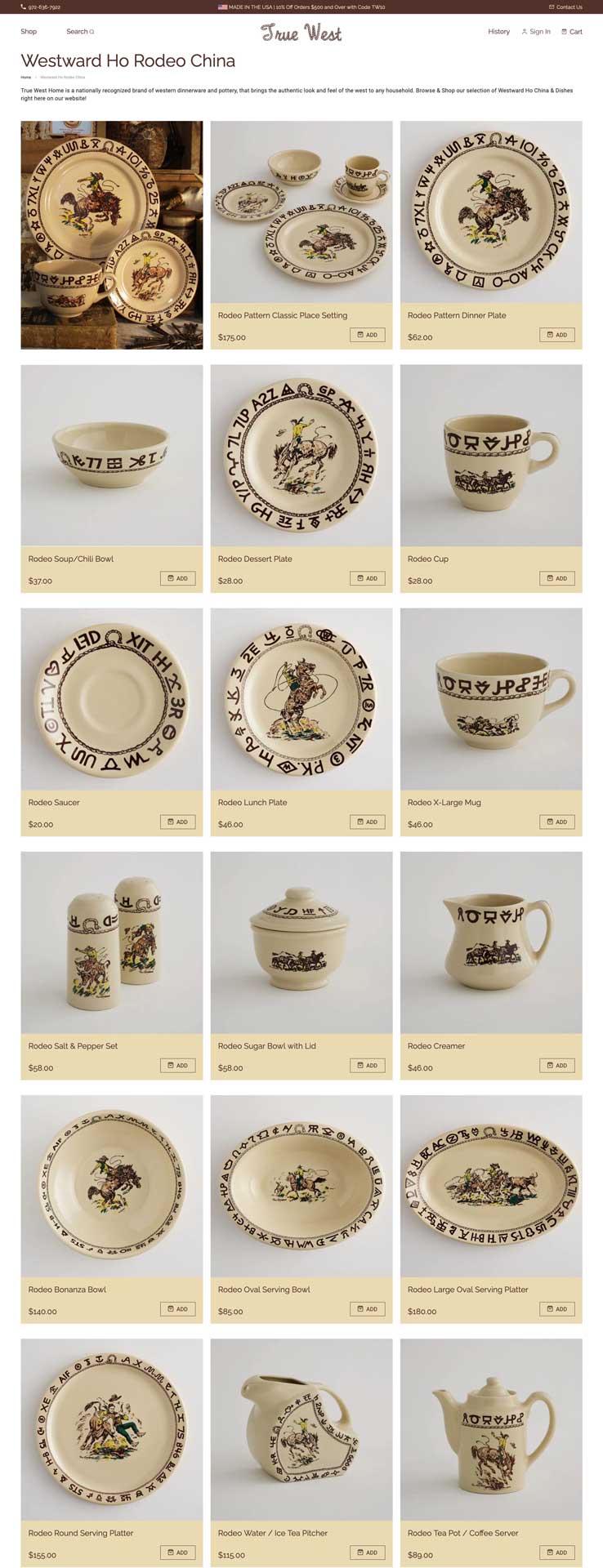
Task: Open the Rodeo Bonanza Bowl title link
Action: pos(67,1290)
